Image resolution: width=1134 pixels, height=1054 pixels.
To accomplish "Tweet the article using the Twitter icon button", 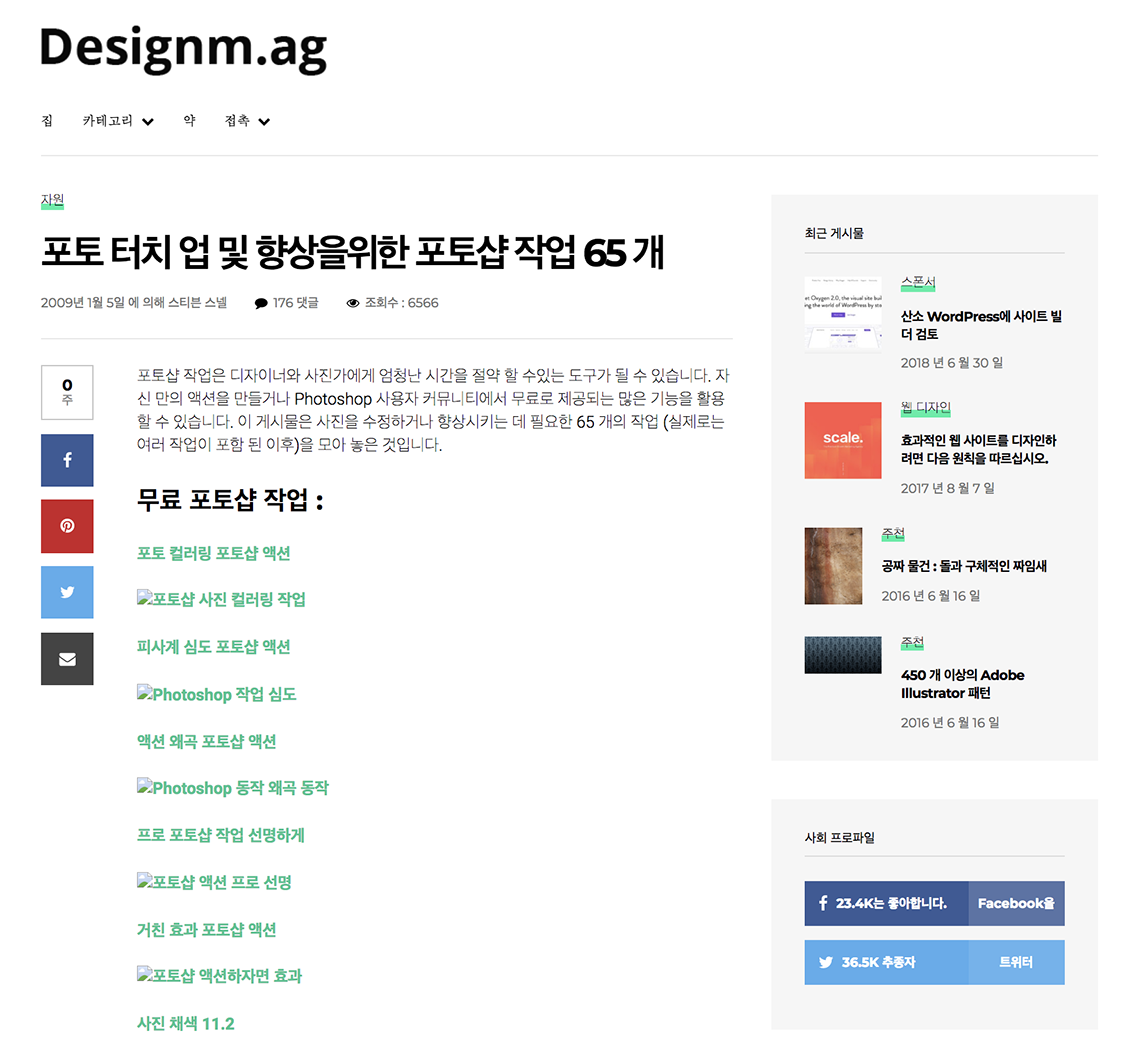I will 67,592.
